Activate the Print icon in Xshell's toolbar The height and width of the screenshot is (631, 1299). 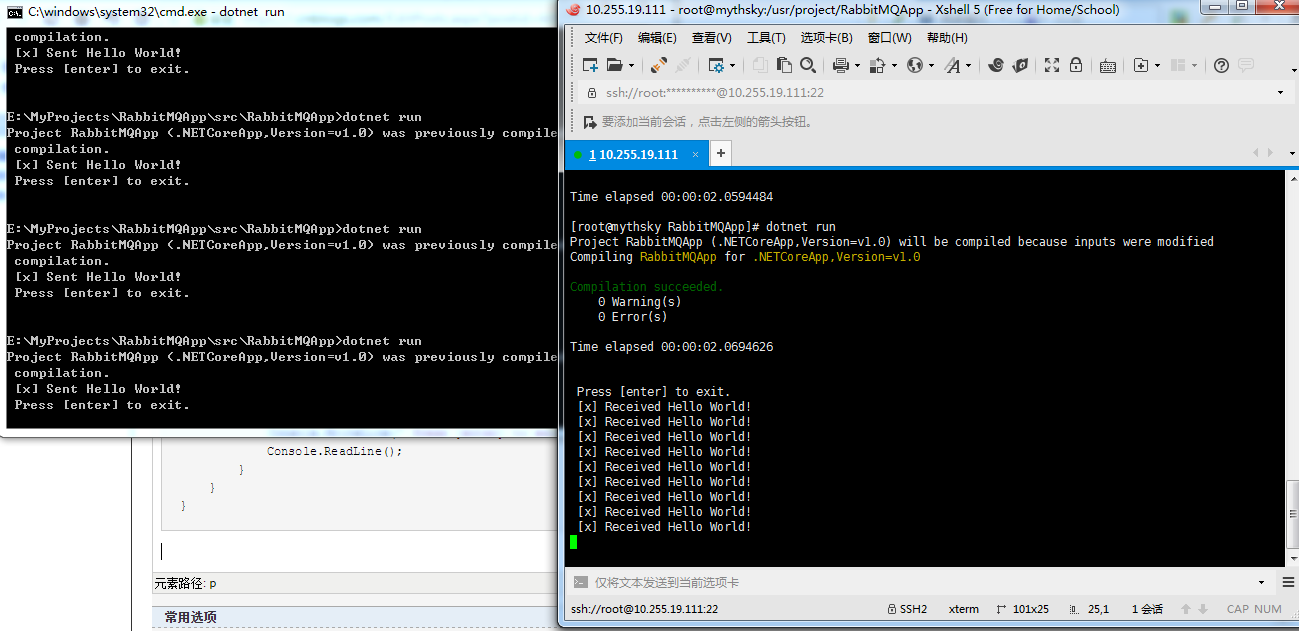click(841, 64)
